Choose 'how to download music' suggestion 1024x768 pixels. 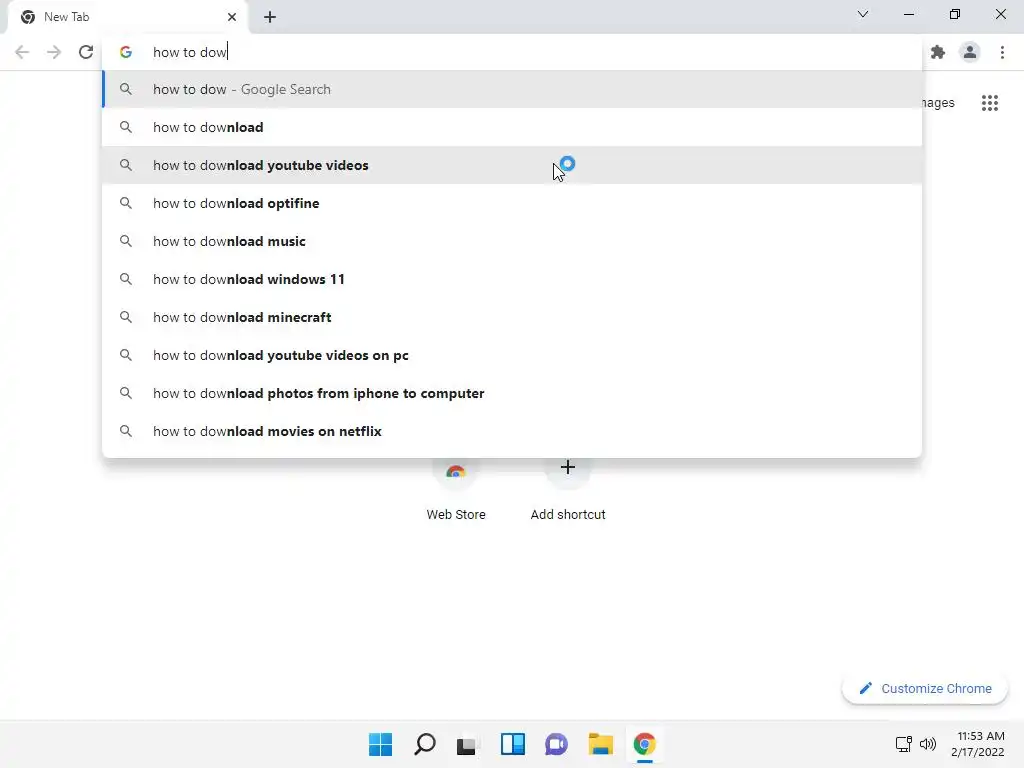pos(512,241)
